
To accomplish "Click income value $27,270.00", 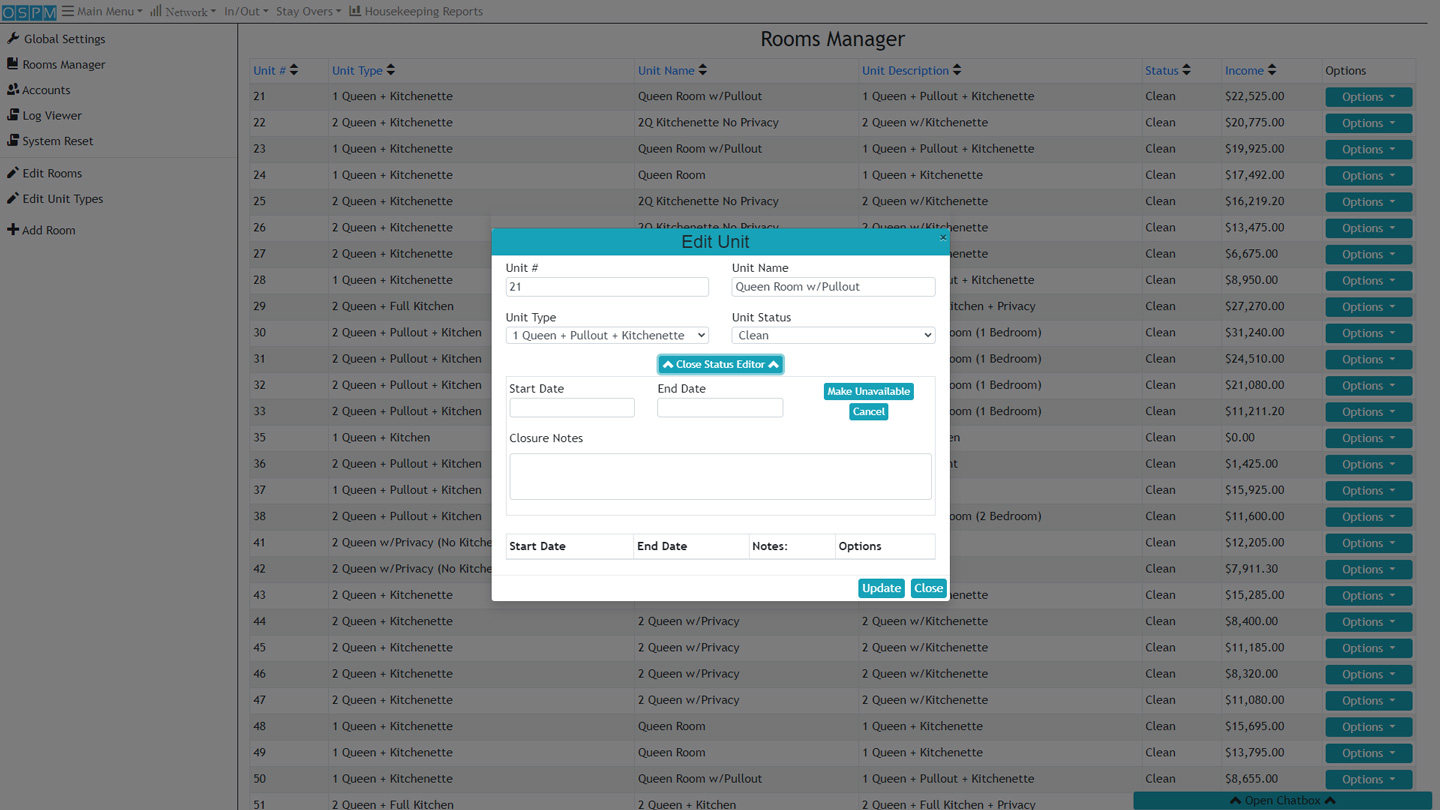I will coord(1254,307).
